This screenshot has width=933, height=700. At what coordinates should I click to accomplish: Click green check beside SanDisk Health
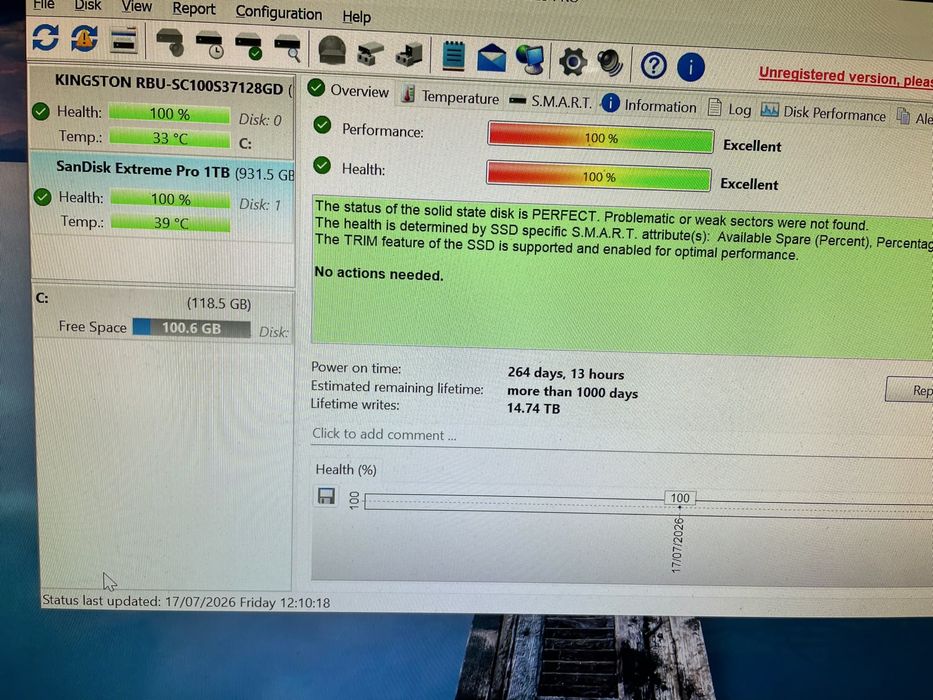pyautogui.click(x=43, y=196)
